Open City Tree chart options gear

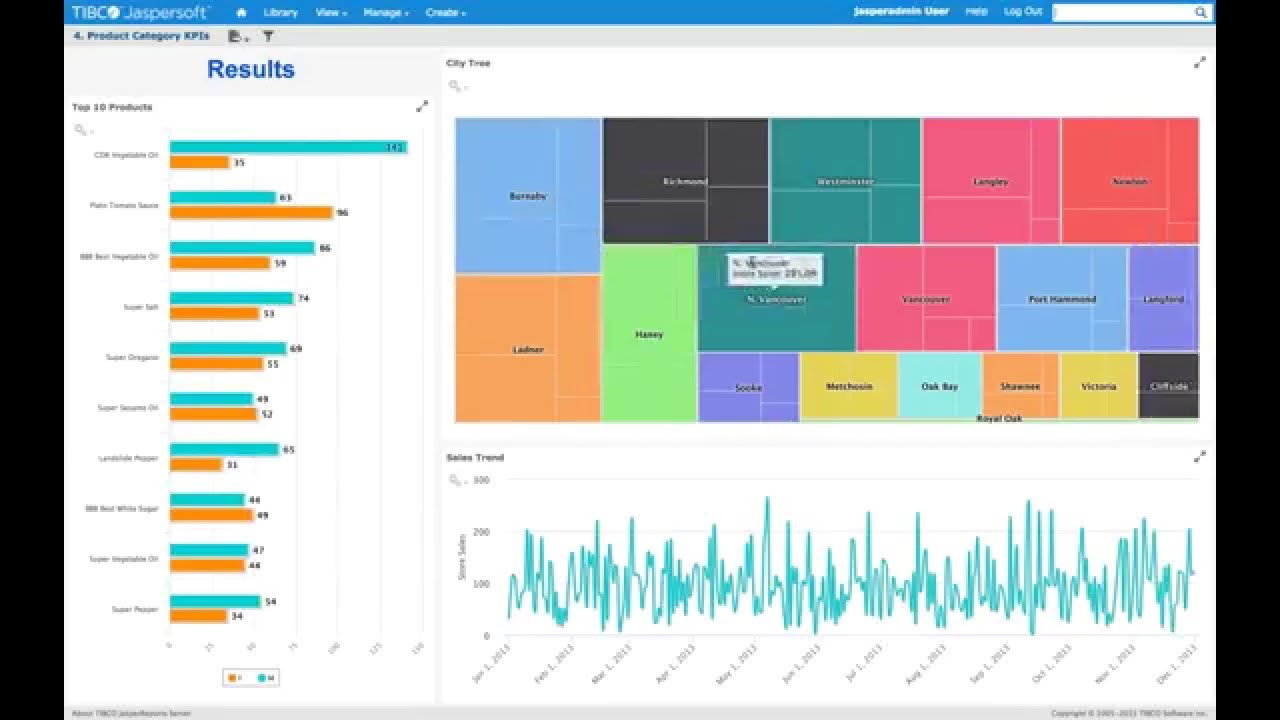tap(456, 87)
